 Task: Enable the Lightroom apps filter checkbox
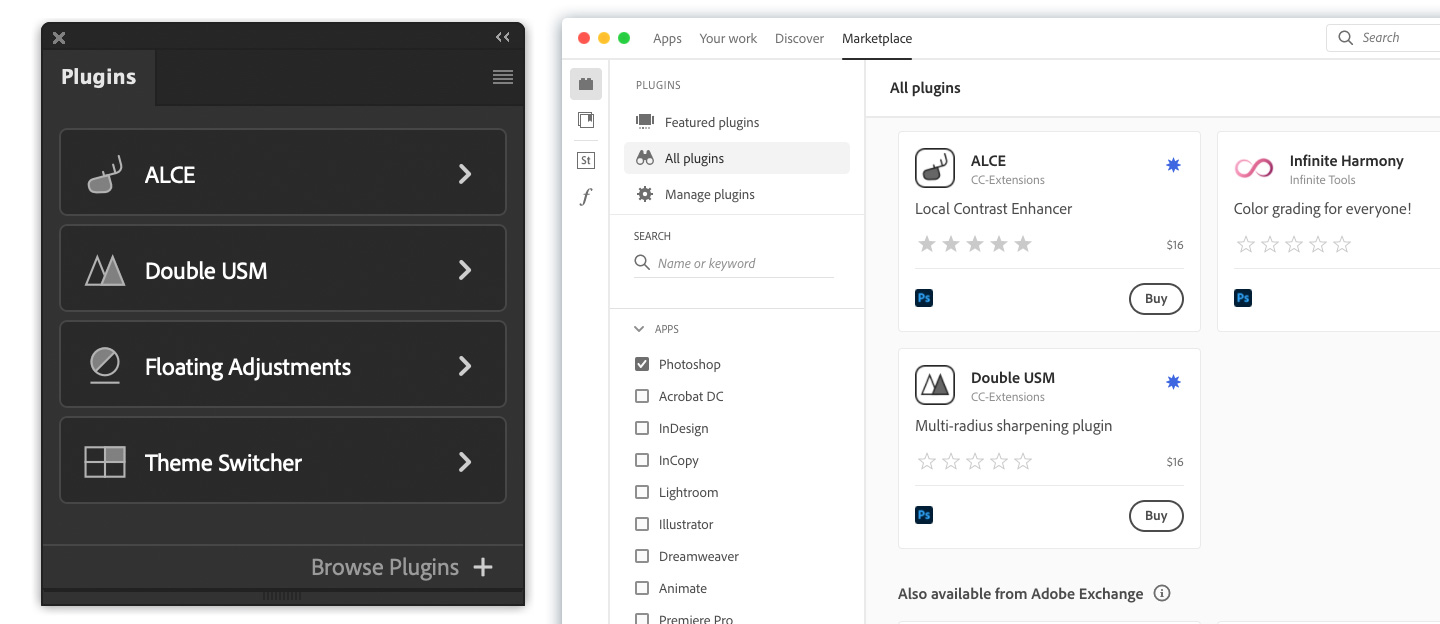[x=642, y=492]
